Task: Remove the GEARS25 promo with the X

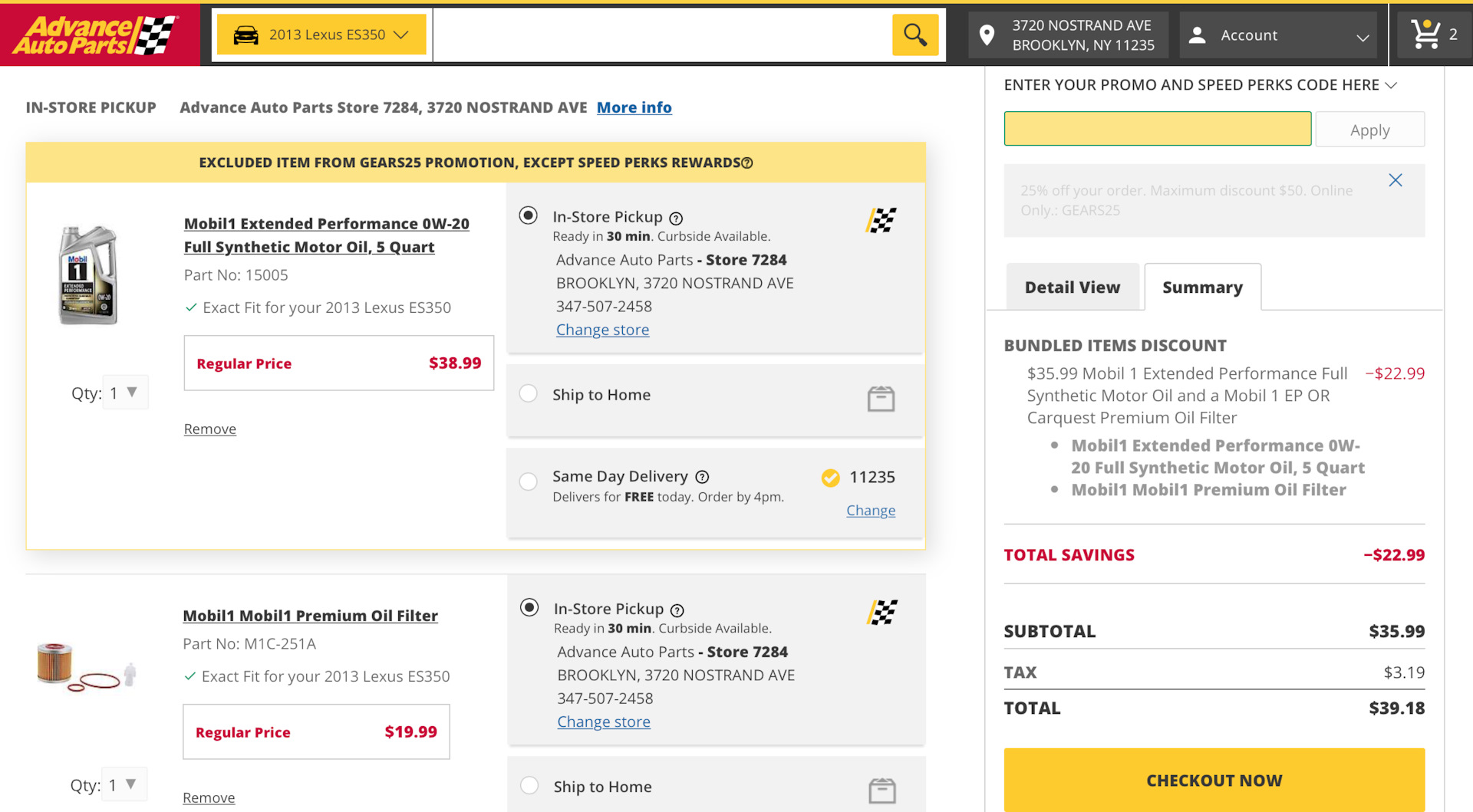Action: point(1396,180)
